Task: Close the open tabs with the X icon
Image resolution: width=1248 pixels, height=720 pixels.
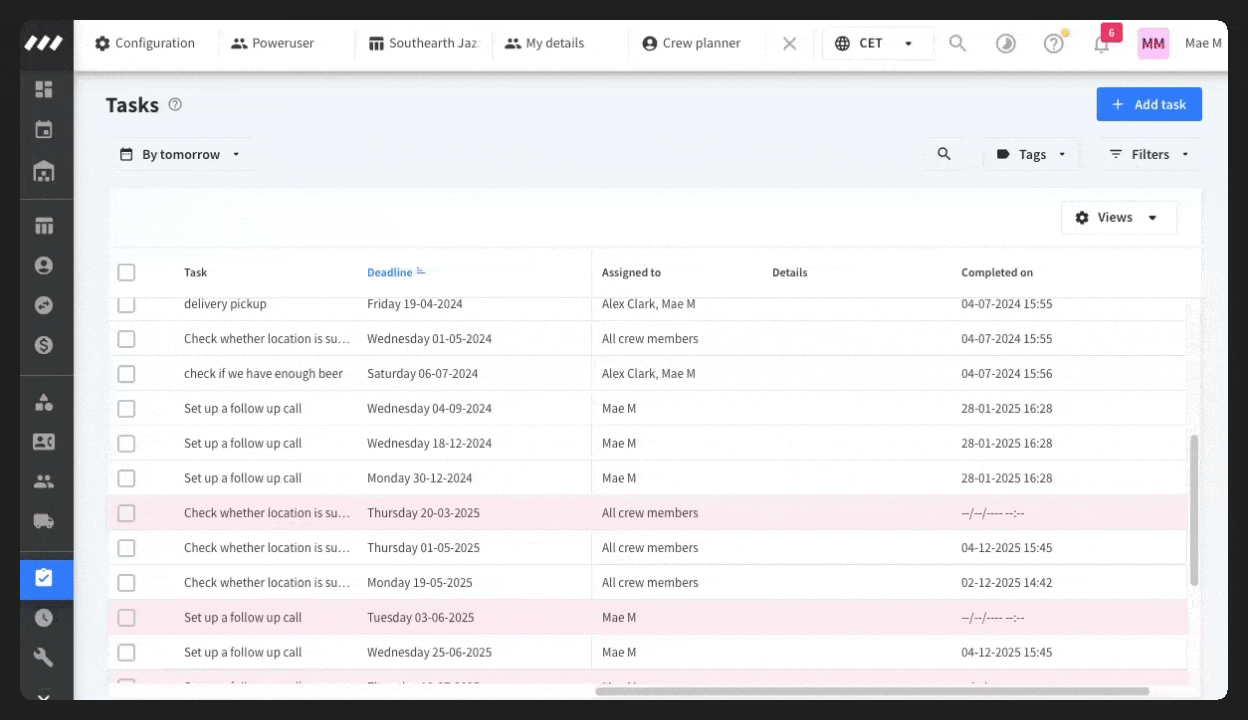Action: coord(790,43)
